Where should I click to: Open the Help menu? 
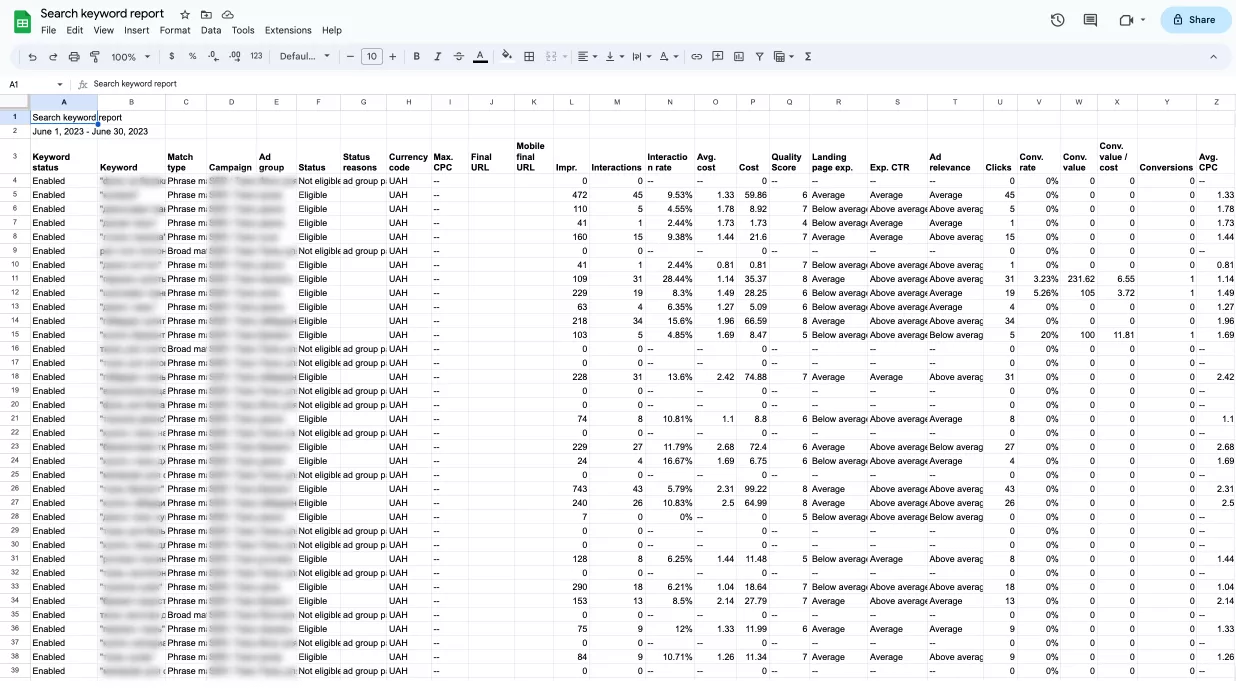[332, 31]
